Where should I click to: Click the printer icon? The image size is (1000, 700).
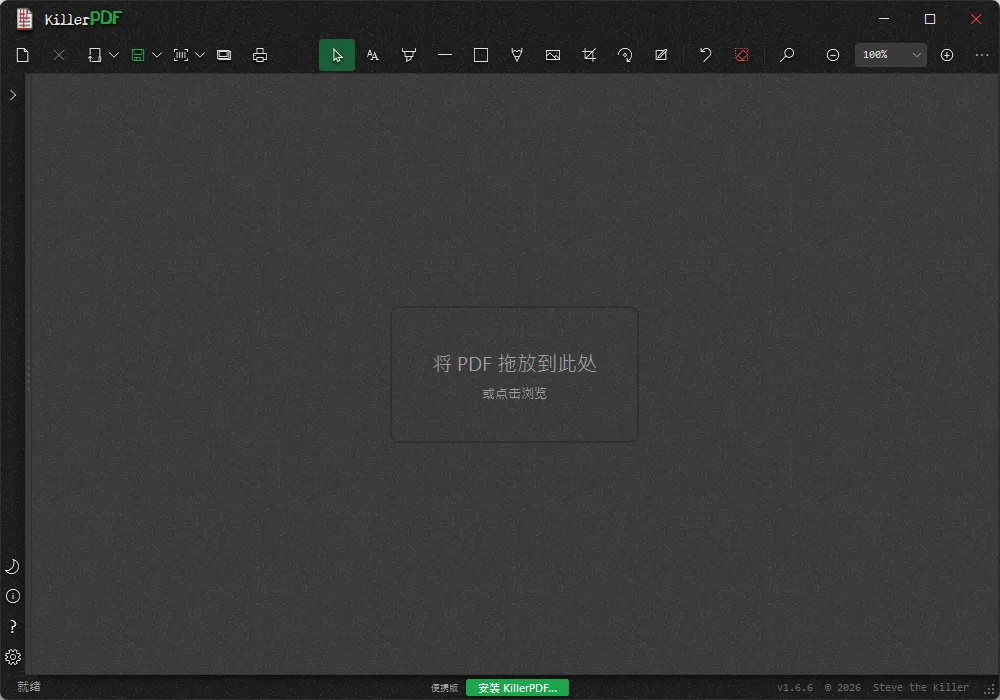pyautogui.click(x=260, y=55)
